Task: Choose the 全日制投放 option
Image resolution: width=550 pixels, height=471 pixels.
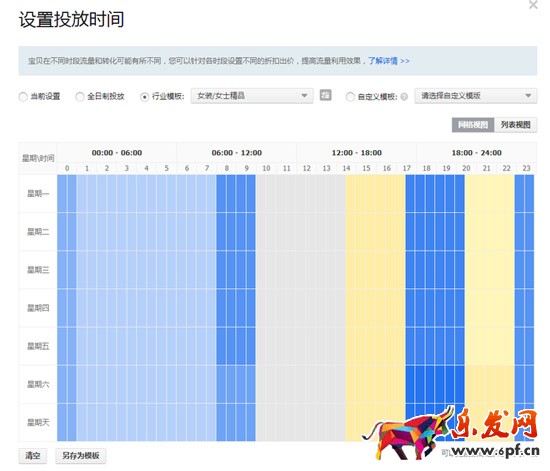Action: pyautogui.click(x=80, y=96)
